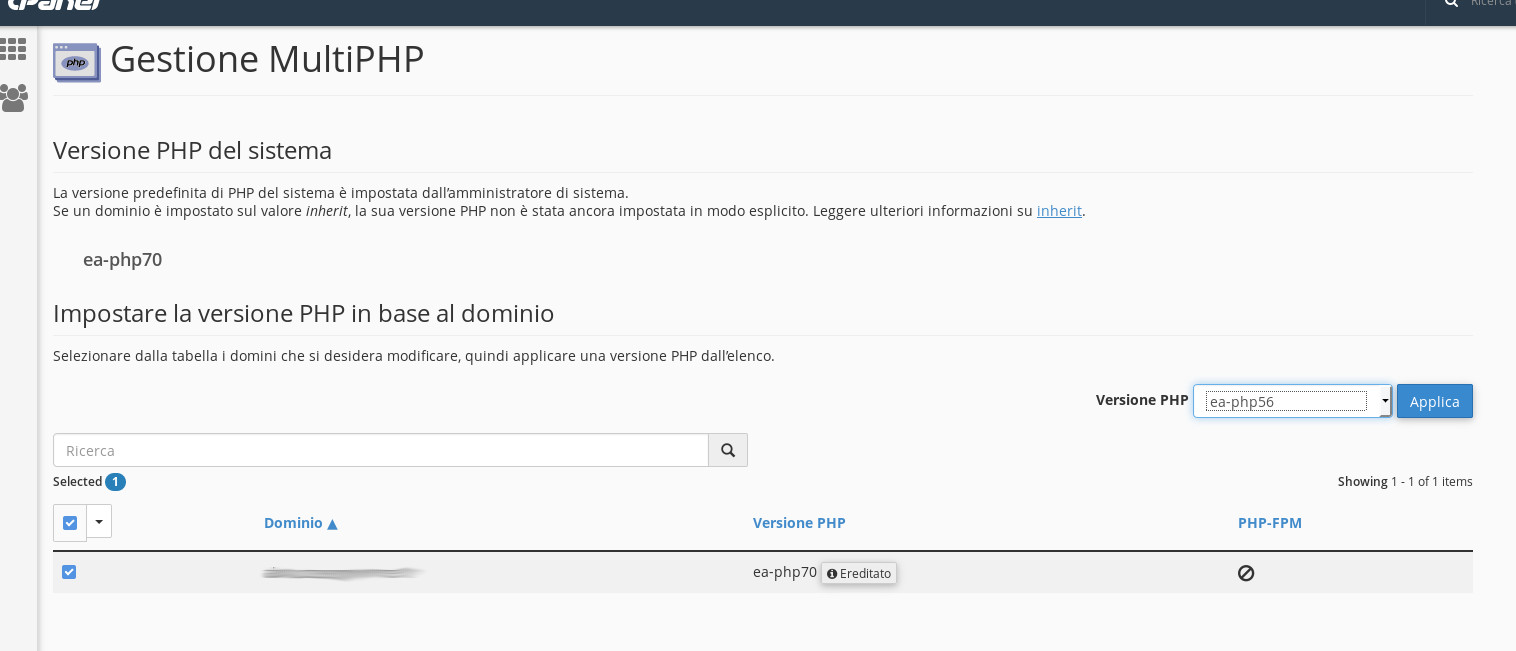
Task: Click the Versione PHP label beside dropdown
Action: click(1142, 400)
